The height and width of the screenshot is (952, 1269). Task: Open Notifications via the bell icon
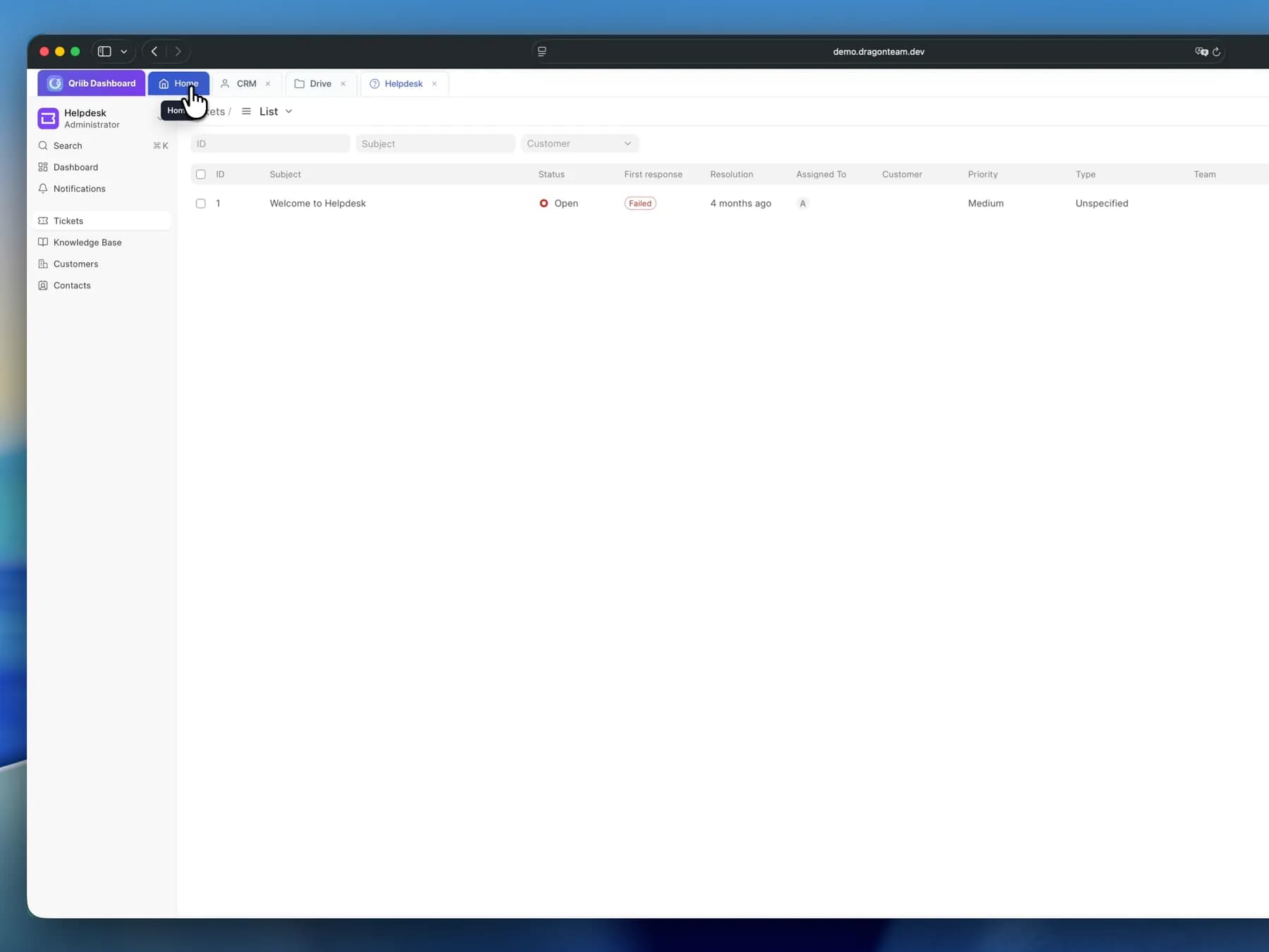[43, 189]
